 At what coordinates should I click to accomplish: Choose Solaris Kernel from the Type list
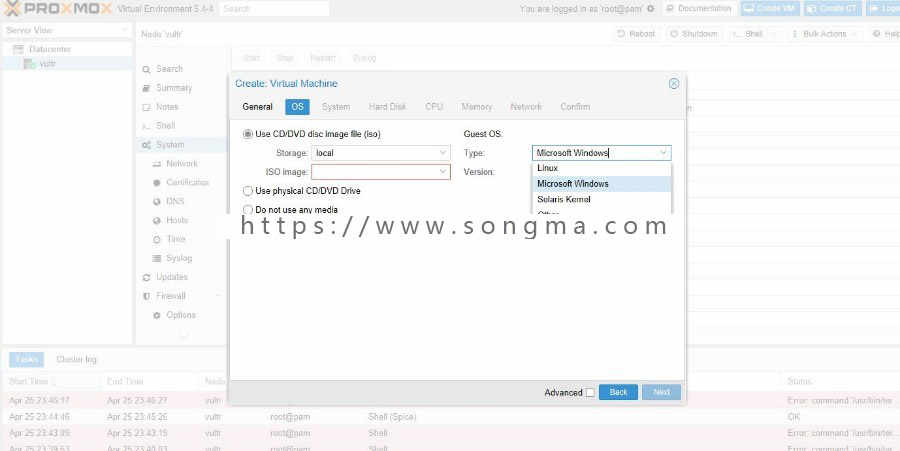click(601, 200)
